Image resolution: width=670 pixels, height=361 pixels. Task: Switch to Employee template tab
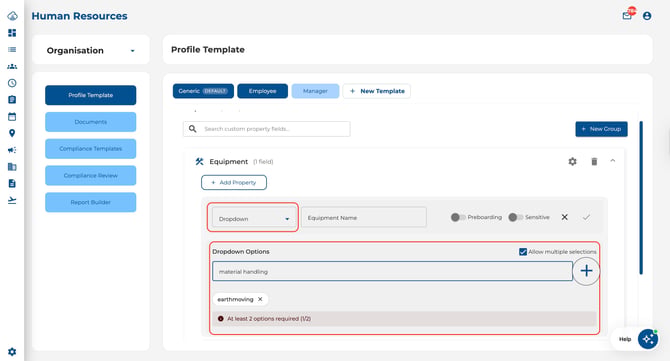pyautogui.click(x=262, y=91)
